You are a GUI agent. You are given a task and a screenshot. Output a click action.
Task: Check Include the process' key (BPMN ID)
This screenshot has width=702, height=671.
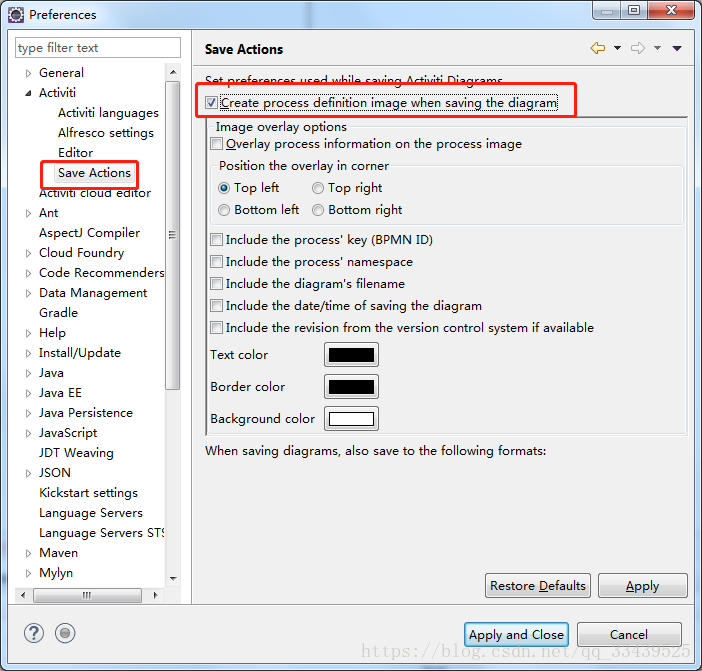pyautogui.click(x=217, y=239)
